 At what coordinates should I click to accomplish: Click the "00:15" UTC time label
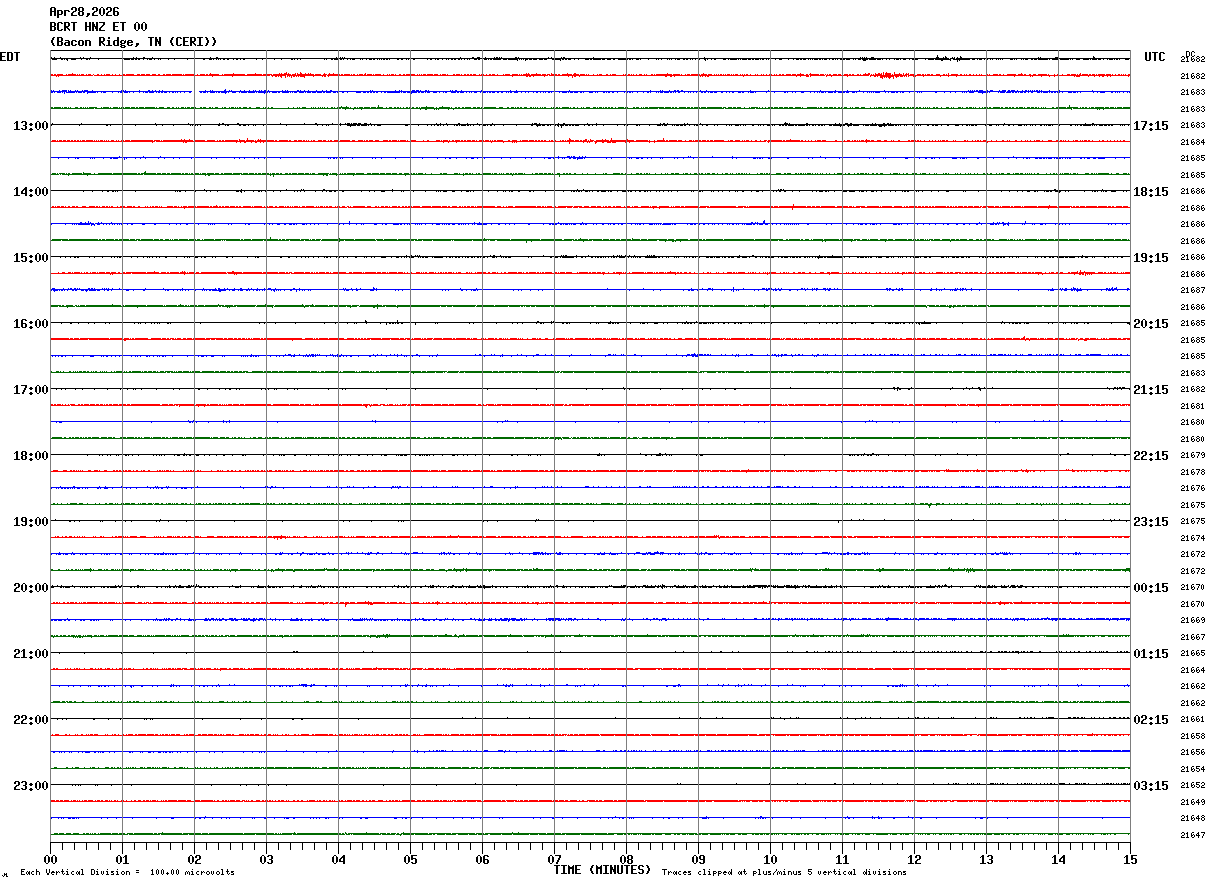1151,588
